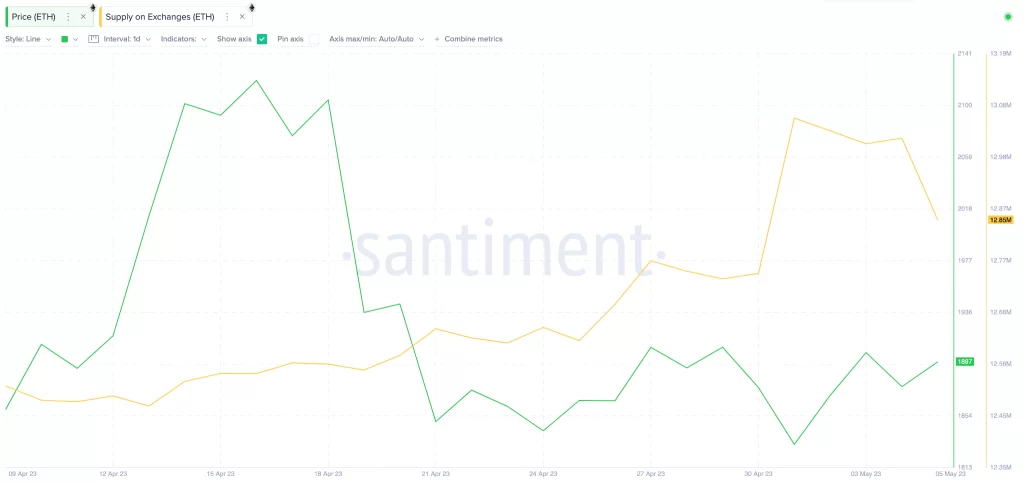Open the Style: Line dropdown
The height and width of the screenshot is (483, 1024).
[x=28, y=39]
